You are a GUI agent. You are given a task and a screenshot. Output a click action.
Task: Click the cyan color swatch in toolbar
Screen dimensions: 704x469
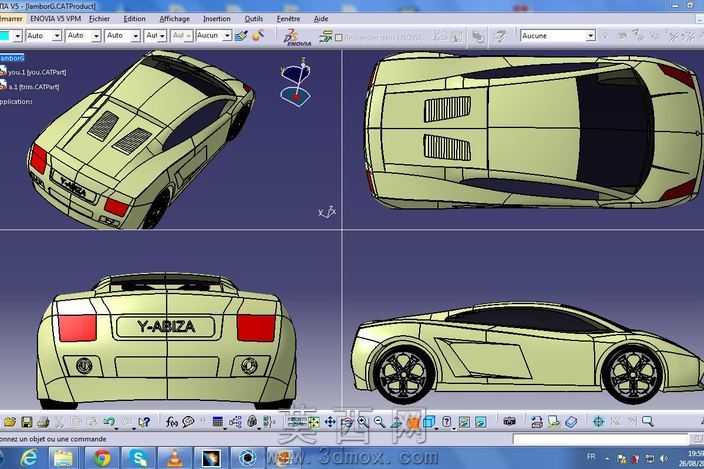[5, 36]
